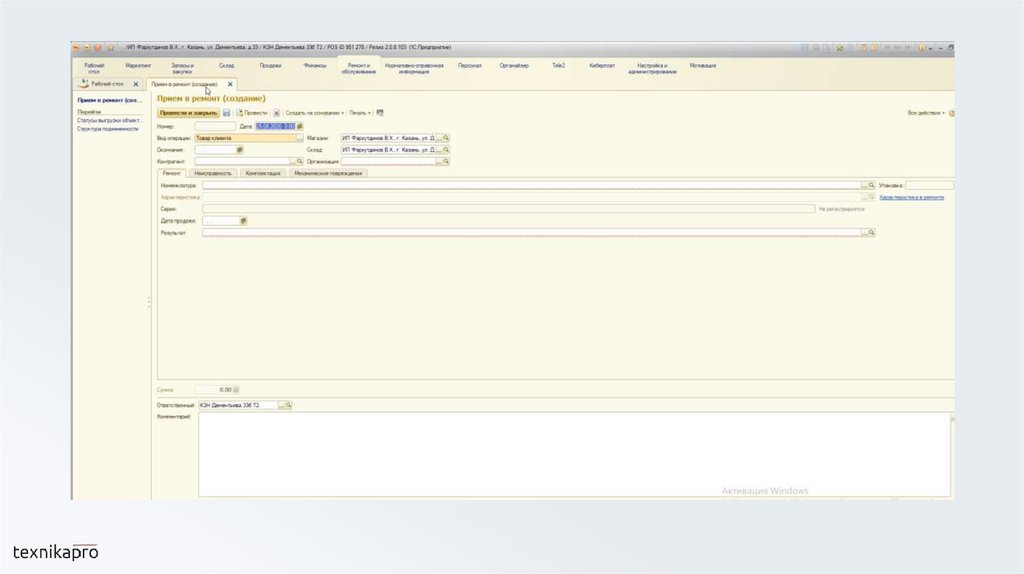Expand the Печать dropdown menu

(x=360, y=113)
